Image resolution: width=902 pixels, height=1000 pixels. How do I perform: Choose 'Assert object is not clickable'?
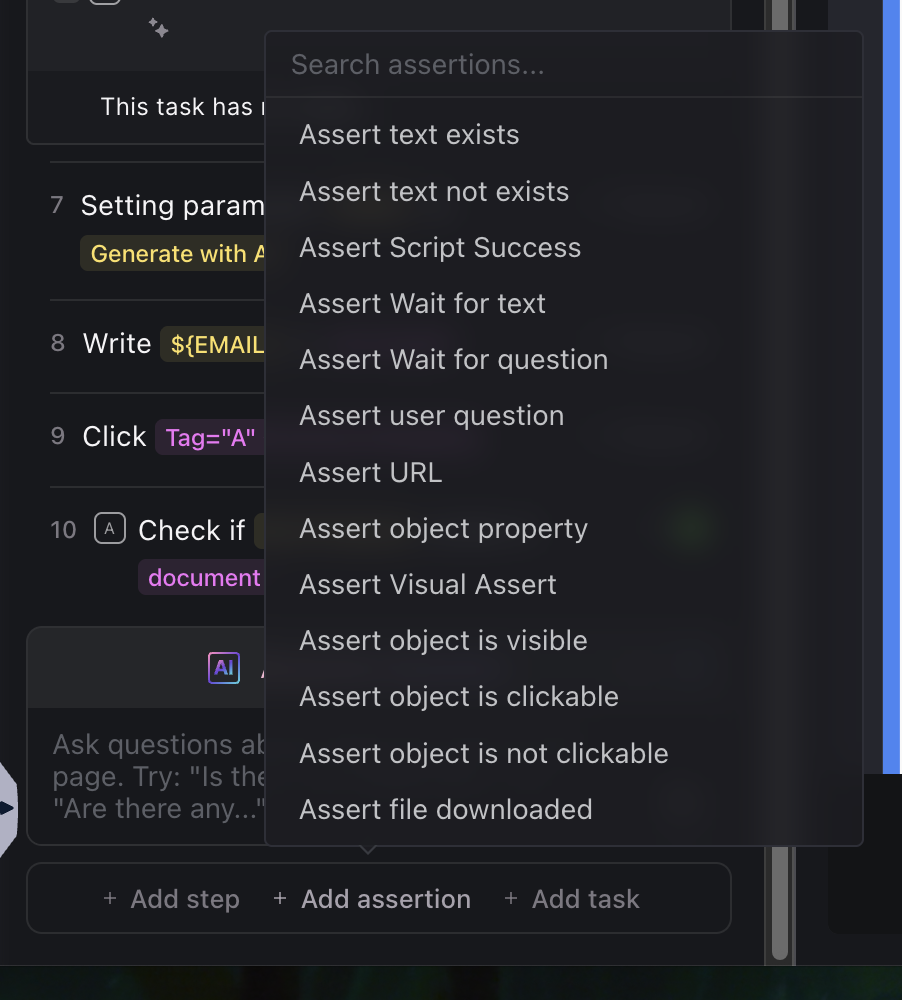pyautogui.click(x=483, y=753)
